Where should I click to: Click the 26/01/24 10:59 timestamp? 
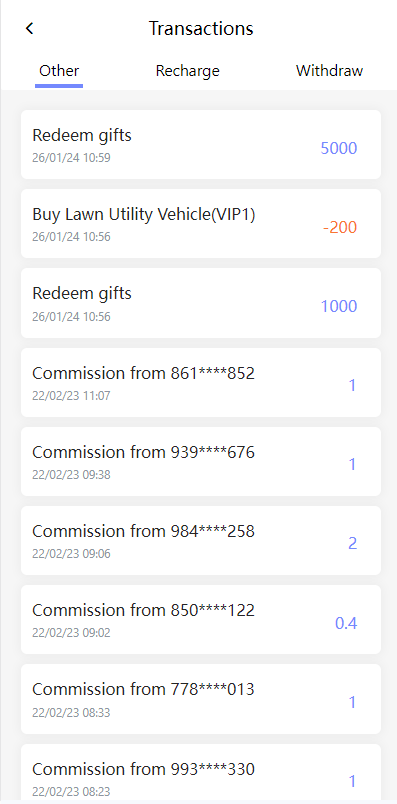pos(71,157)
